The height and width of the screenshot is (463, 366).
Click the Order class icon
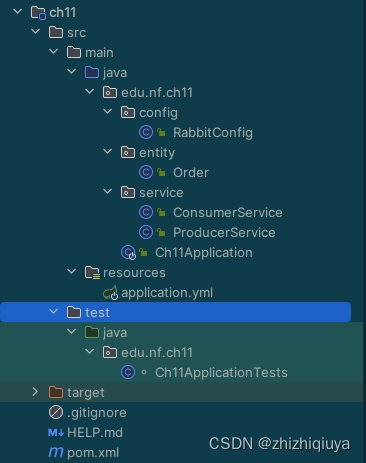(146, 172)
